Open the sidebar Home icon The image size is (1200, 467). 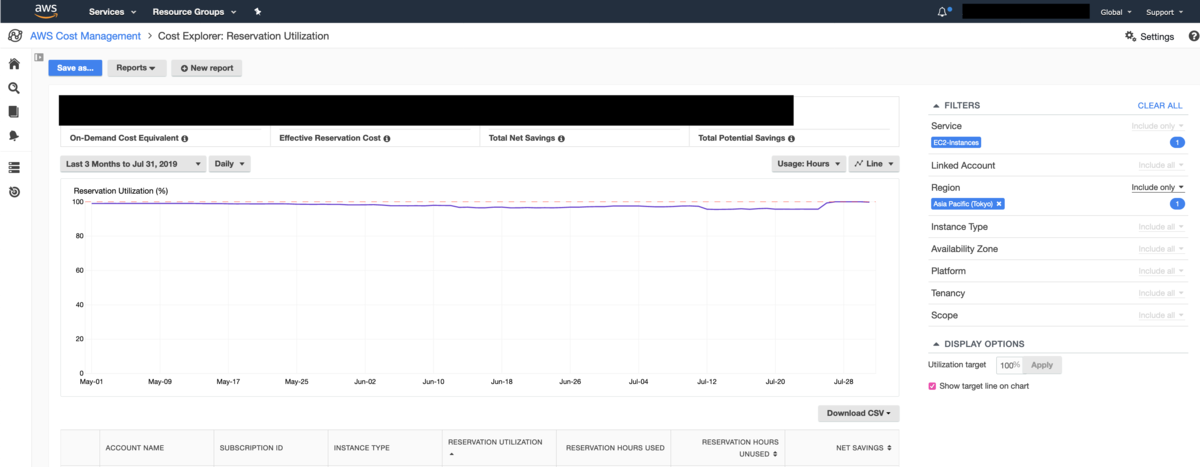14,64
